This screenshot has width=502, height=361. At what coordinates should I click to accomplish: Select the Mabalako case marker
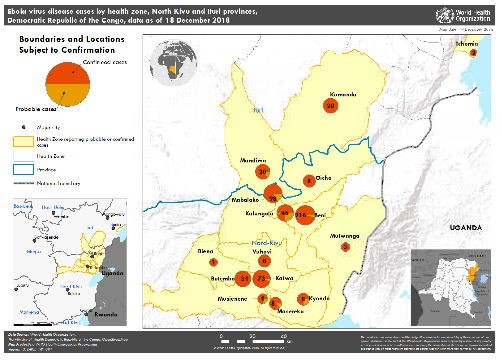273,194
